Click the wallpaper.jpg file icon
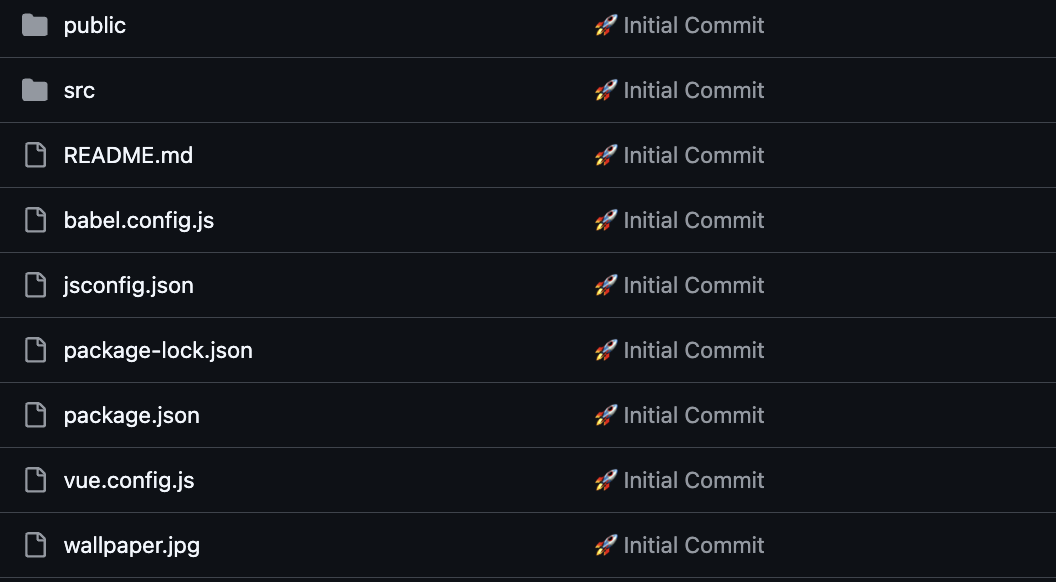The width and height of the screenshot is (1056, 582). 35,545
